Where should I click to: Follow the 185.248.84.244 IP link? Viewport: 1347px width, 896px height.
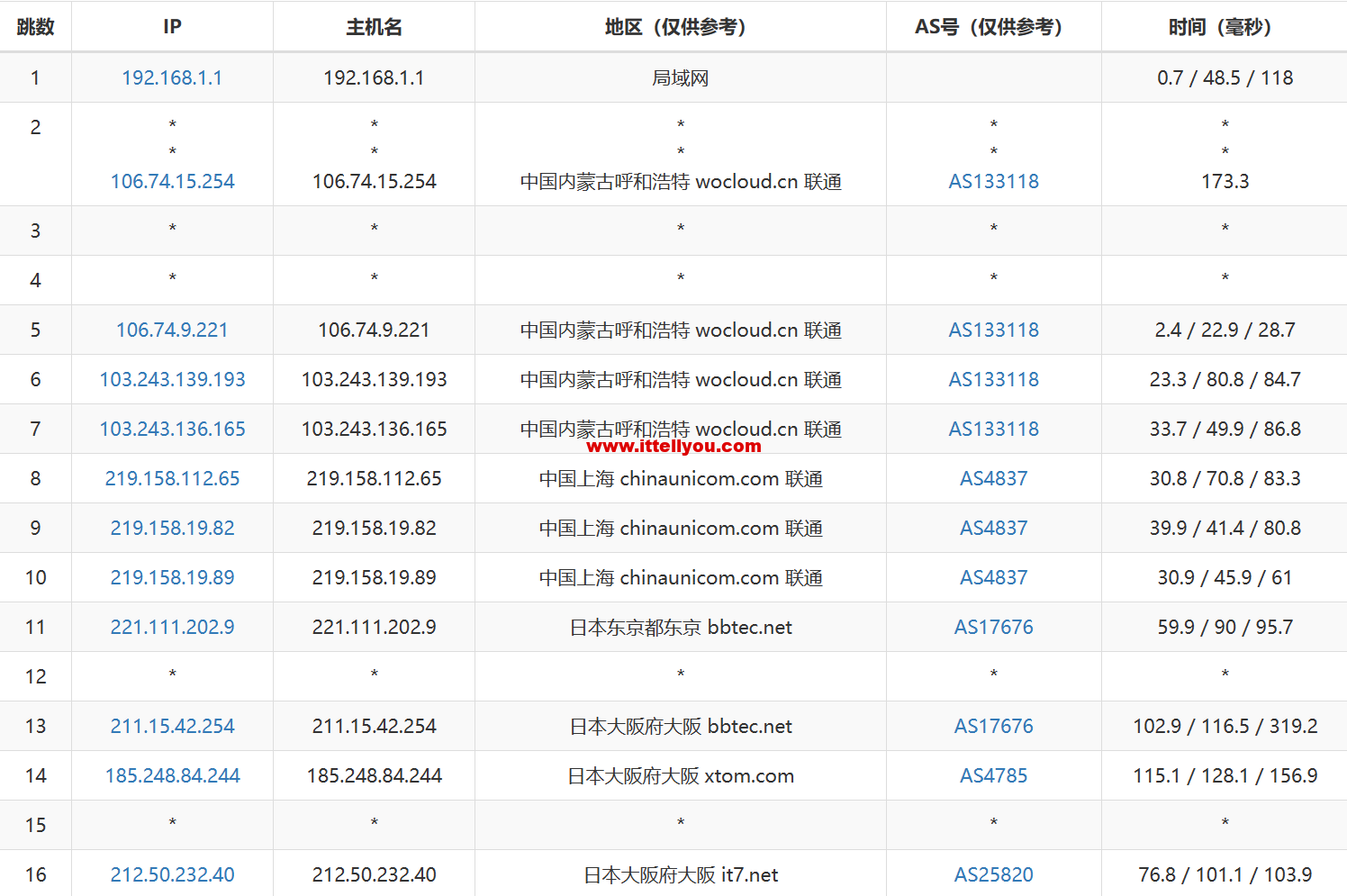[172, 776]
